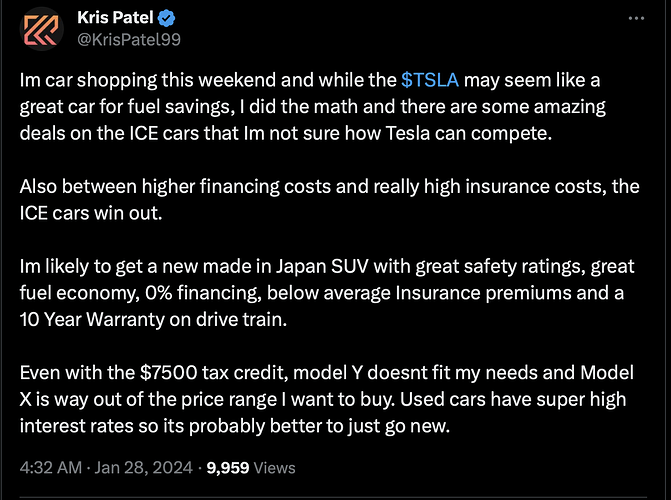Click the Views label
Image resolution: width=671 pixels, height=500 pixels.
(x=274, y=468)
